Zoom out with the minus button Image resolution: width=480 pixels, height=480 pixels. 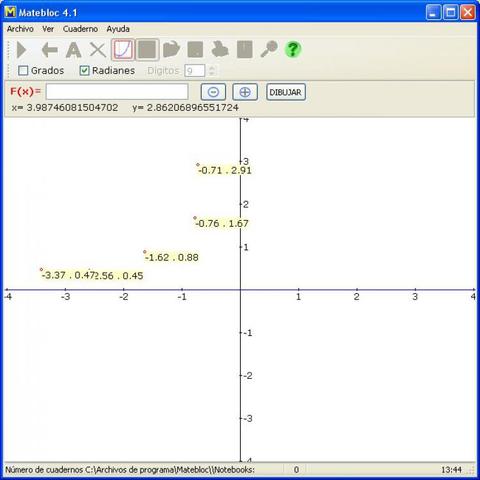pyautogui.click(x=213, y=92)
